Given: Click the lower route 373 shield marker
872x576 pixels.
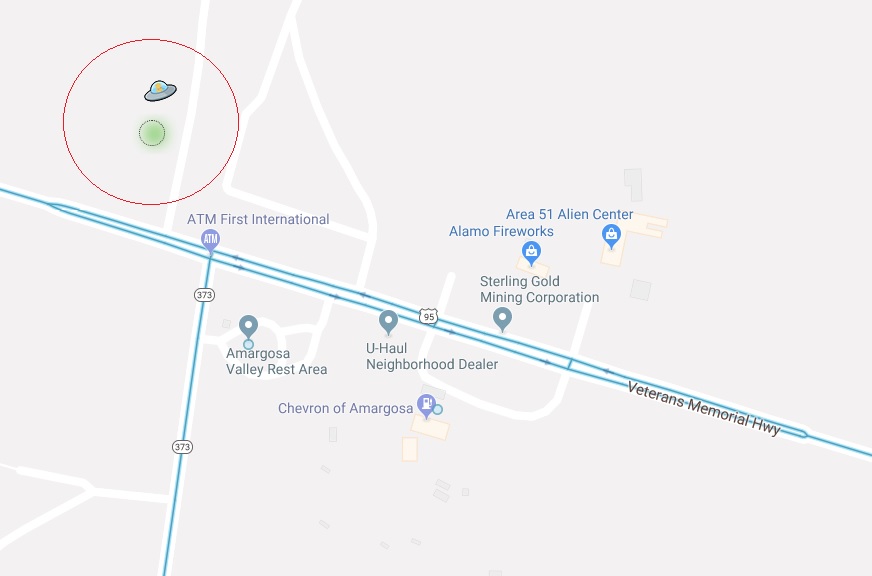Looking at the screenshot, I should 182,447.
